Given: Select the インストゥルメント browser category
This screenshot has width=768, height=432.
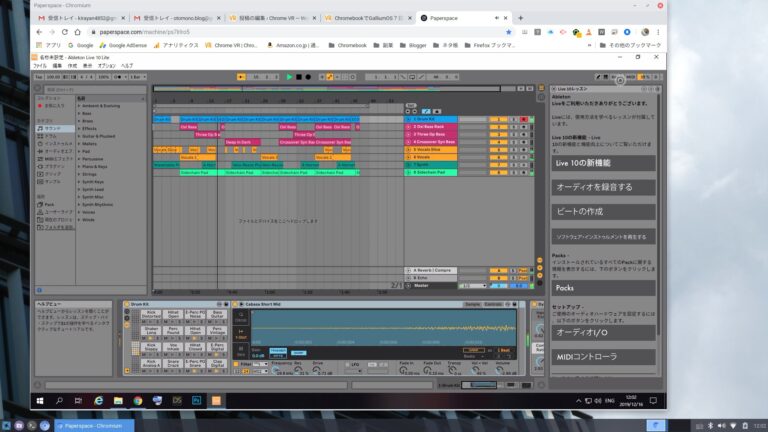Looking at the screenshot, I should tap(55, 144).
